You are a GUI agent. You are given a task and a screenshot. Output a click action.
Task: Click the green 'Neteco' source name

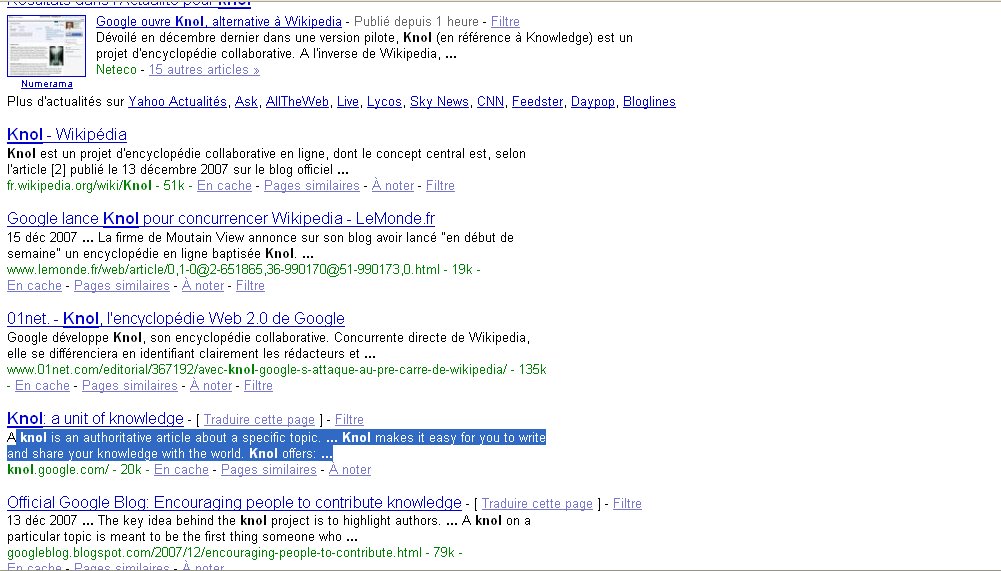(116, 70)
